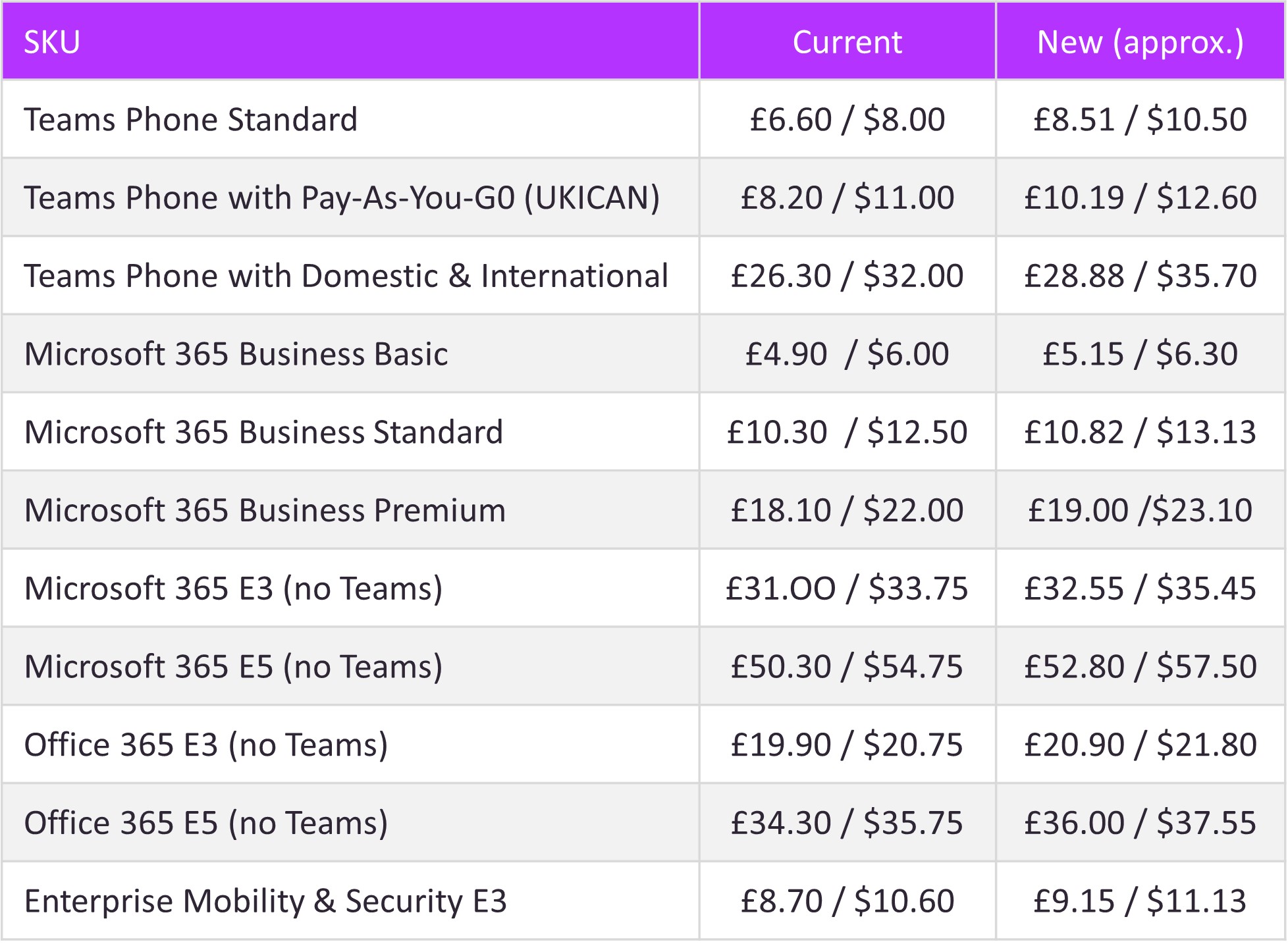Screen dimensions: 1288x944
Task: Click the SKU column header
Action: pos(350,41)
